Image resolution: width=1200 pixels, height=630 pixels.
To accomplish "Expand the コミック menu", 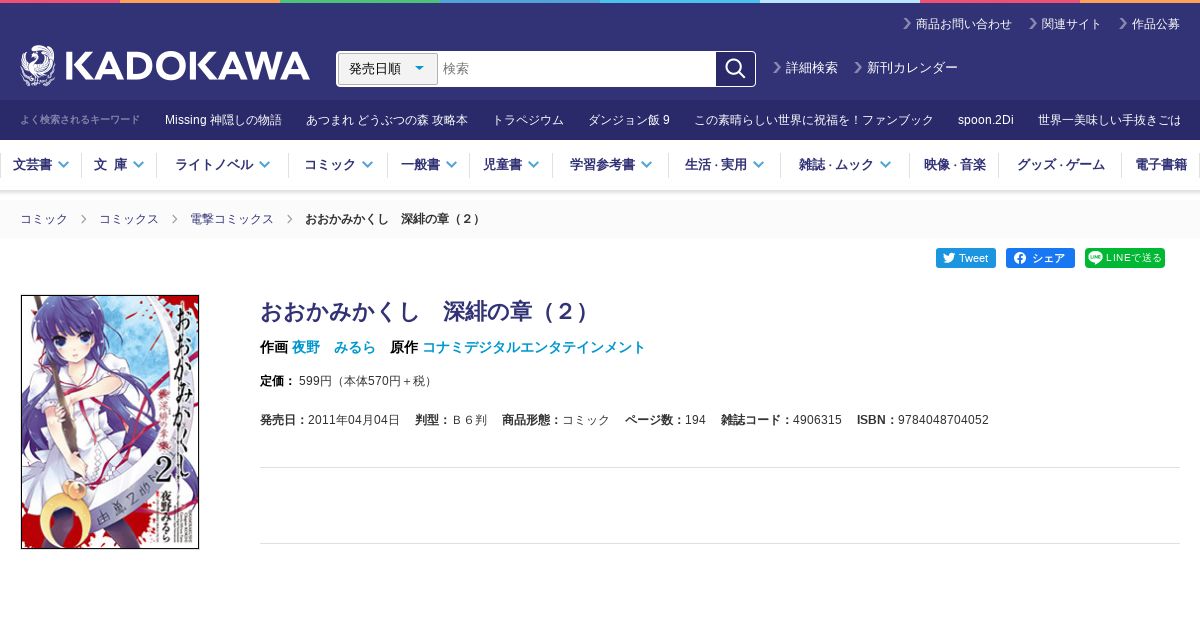I will pyautogui.click(x=338, y=165).
